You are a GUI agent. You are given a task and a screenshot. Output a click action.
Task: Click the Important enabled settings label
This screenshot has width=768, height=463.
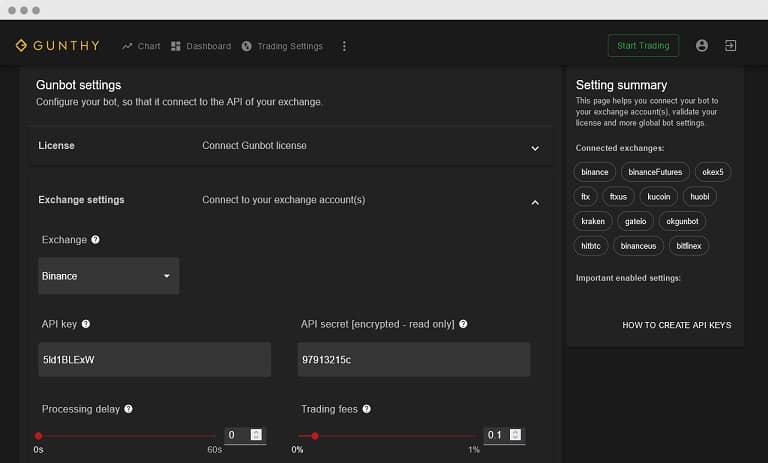point(628,278)
